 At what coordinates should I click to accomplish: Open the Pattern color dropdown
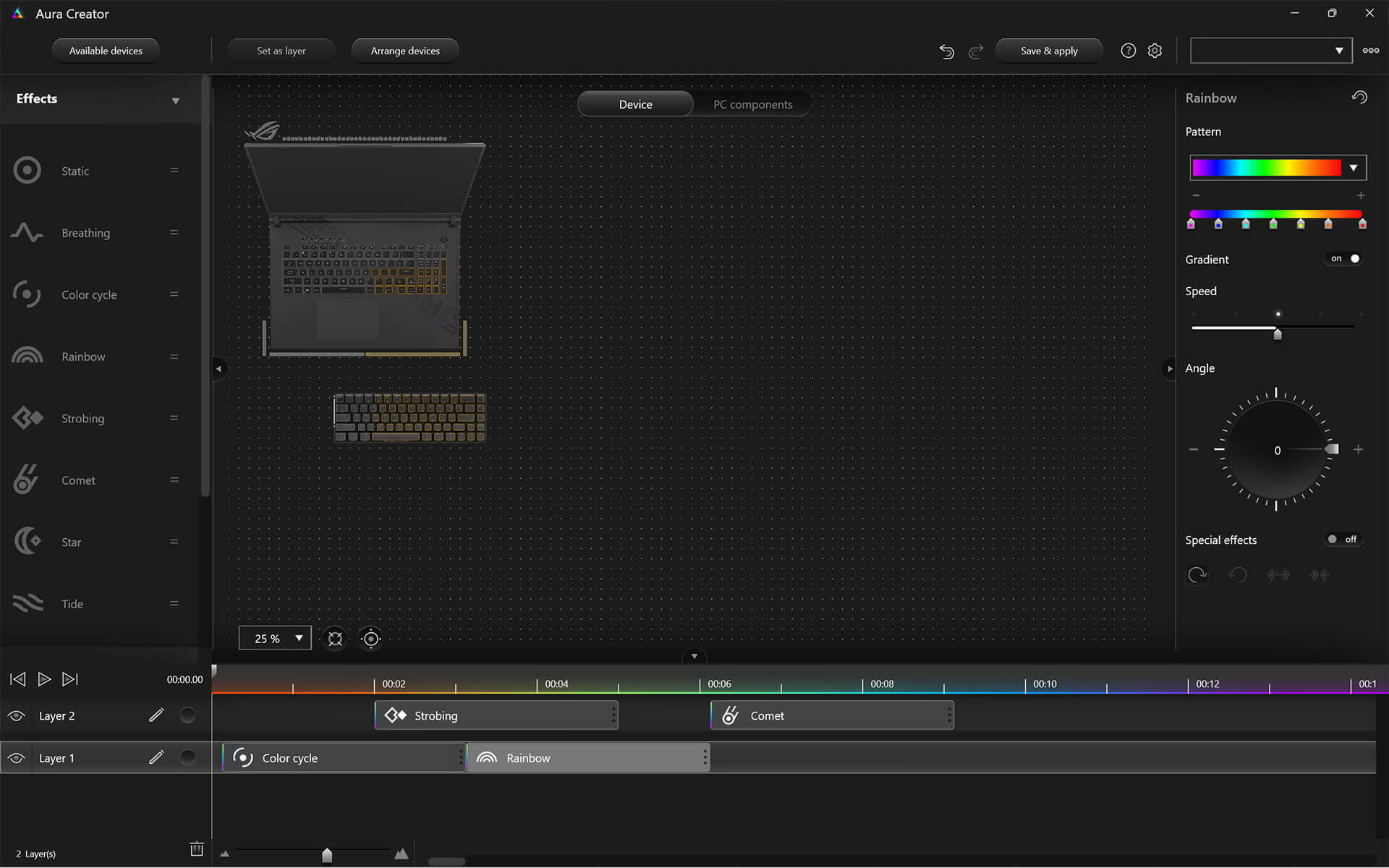(1354, 167)
